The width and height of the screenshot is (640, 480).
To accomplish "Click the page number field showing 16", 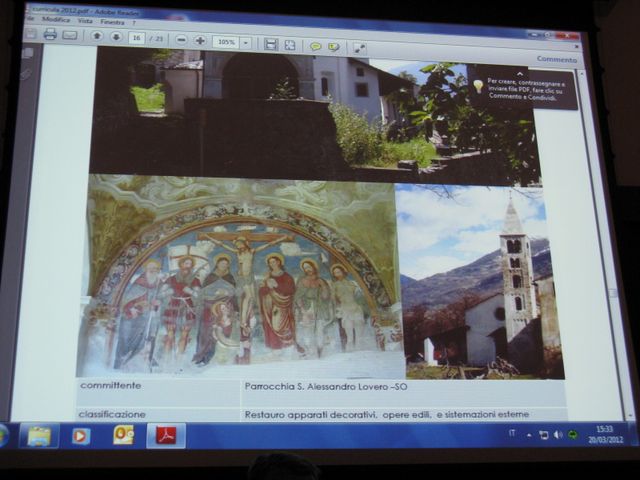I will (137, 38).
